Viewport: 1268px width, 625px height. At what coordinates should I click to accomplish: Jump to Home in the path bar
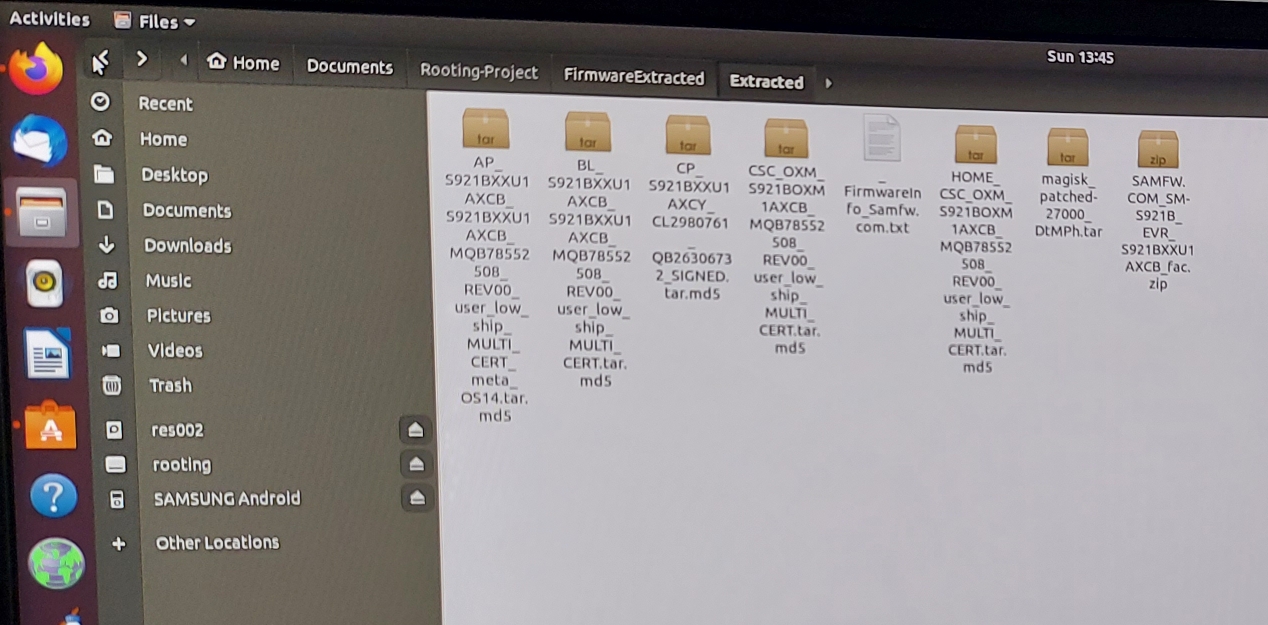244,63
